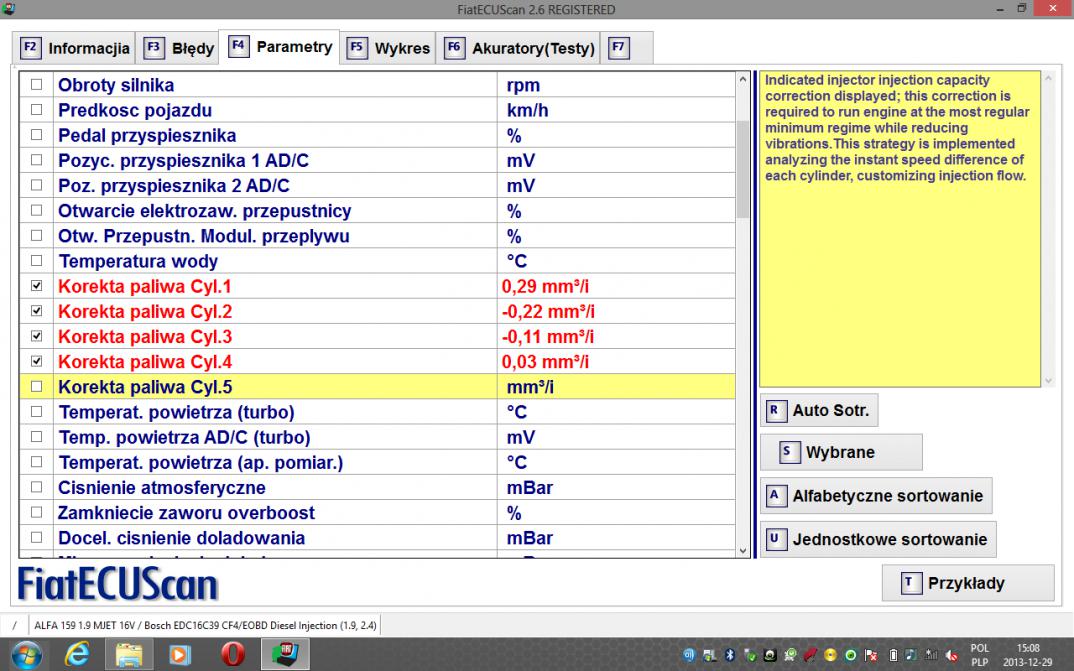
Task: Check the Korekta paliwa Cyl.5 checkbox
Action: coord(36,386)
